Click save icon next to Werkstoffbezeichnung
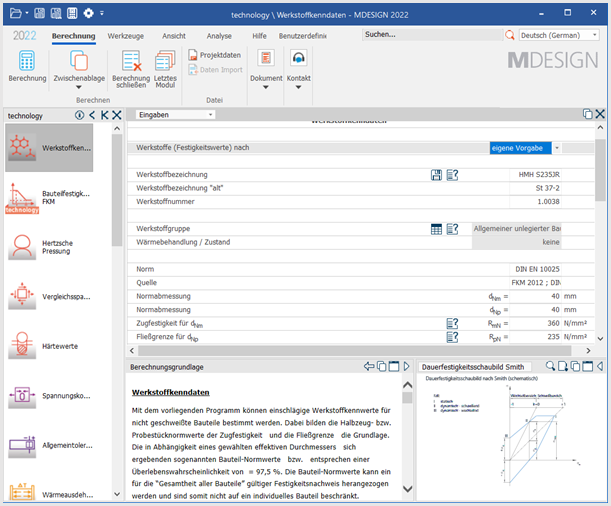Viewport: 611px width, 506px height. [436, 175]
